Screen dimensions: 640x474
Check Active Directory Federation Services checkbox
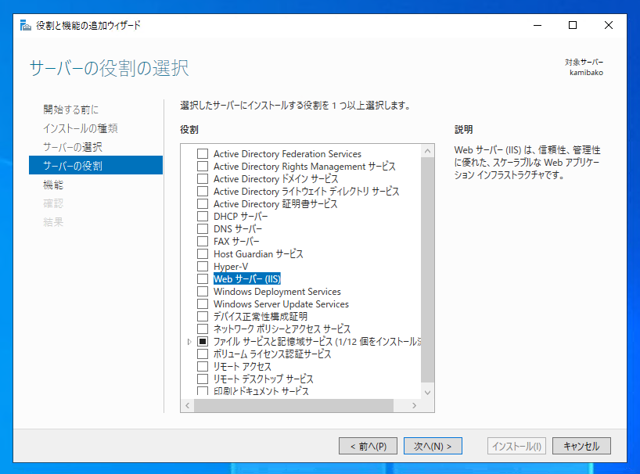click(202, 154)
